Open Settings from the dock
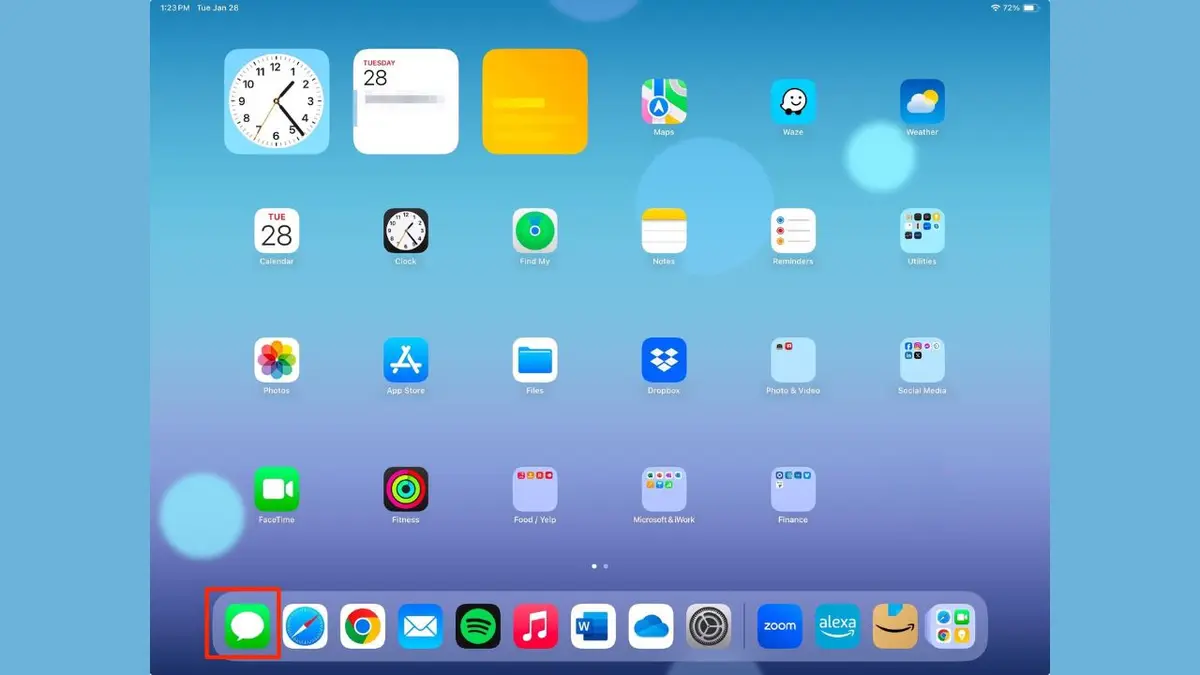The image size is (1200, 675). (710, 626)
